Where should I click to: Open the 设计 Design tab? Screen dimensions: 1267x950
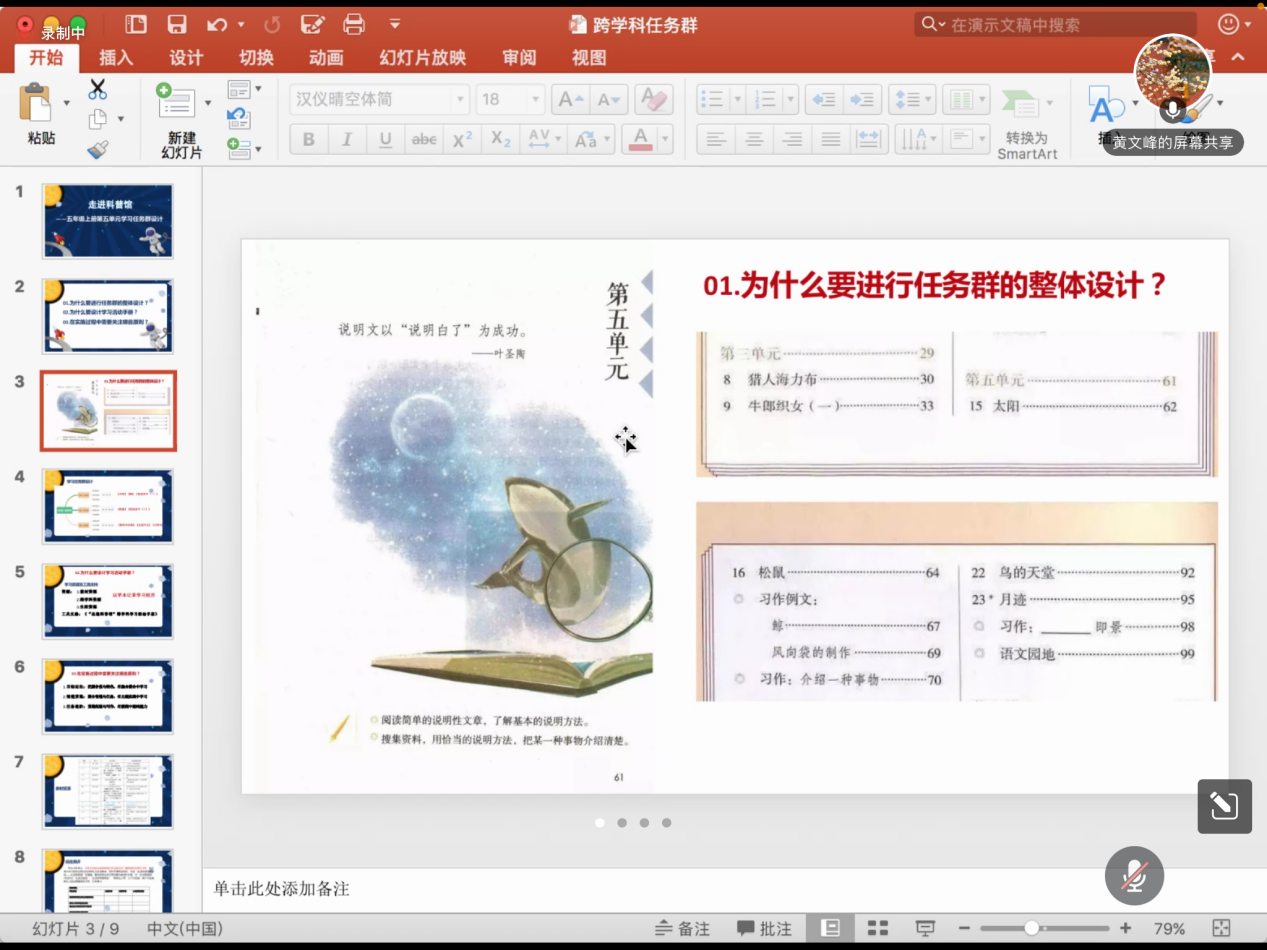coord(186,58)
